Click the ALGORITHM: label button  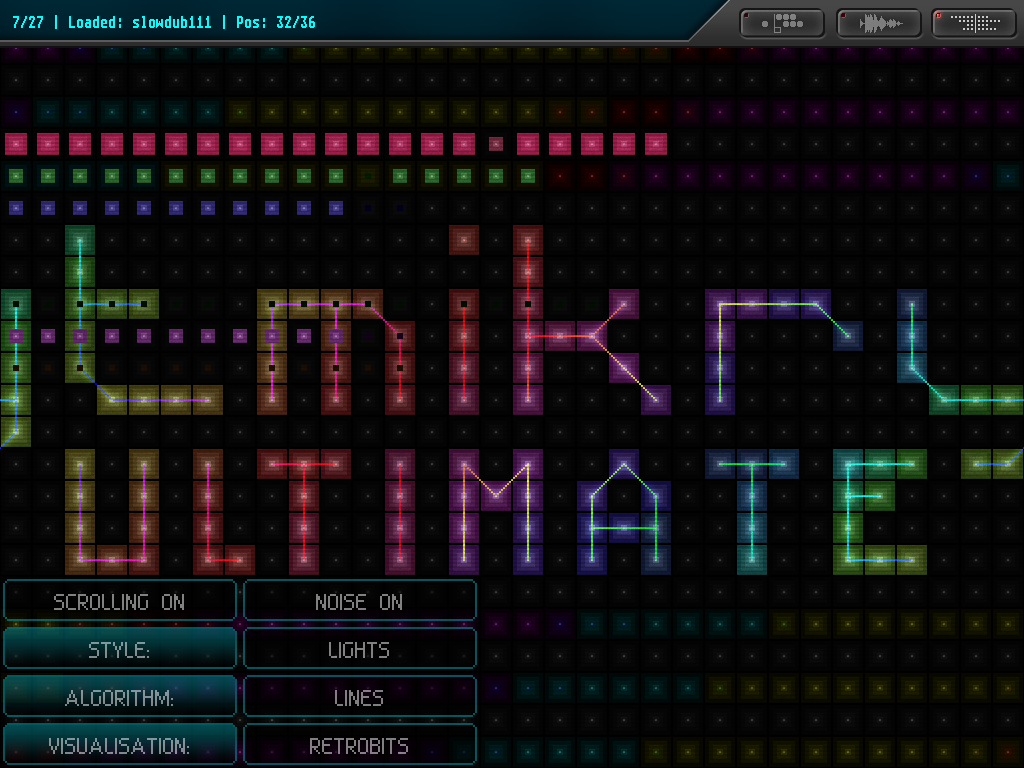(120, 697)
